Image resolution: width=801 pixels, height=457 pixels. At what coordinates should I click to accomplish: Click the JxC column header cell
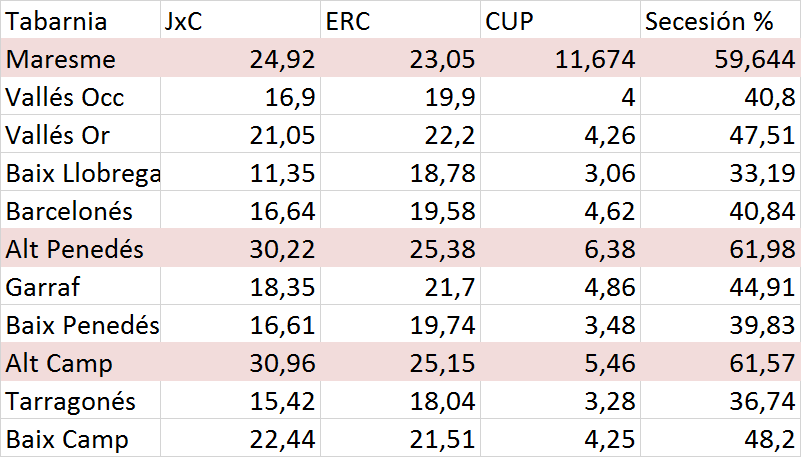click(x=240, y=21)
